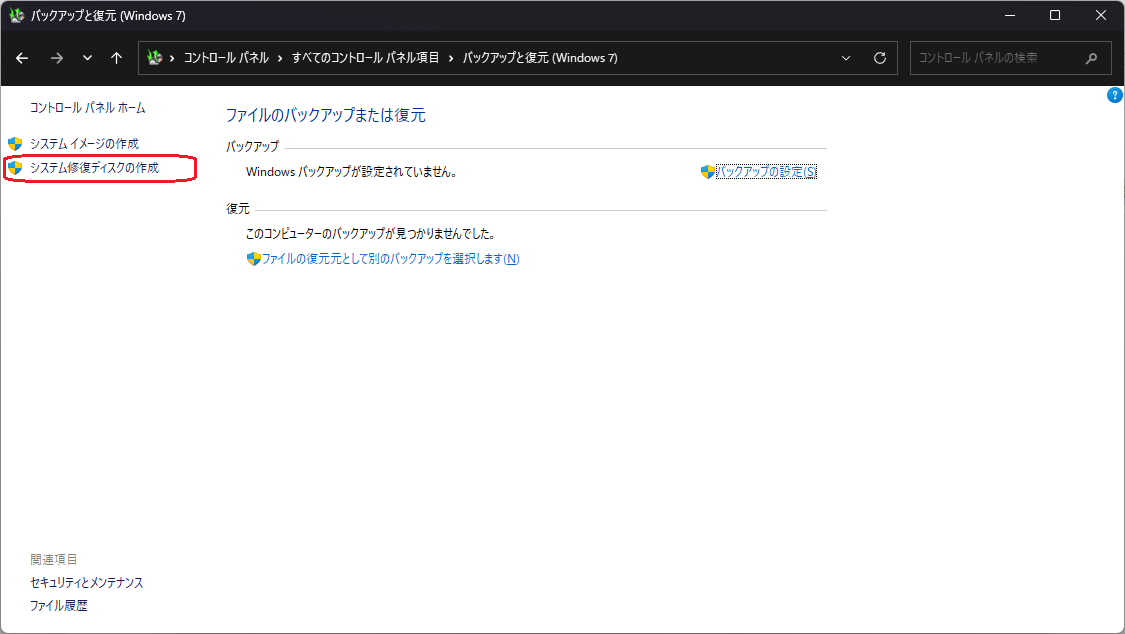This screenshot has height=634, width=1125.
Task: Open 'セキュリティとメンテナンス' related item
Action: [x=86, y=582]
